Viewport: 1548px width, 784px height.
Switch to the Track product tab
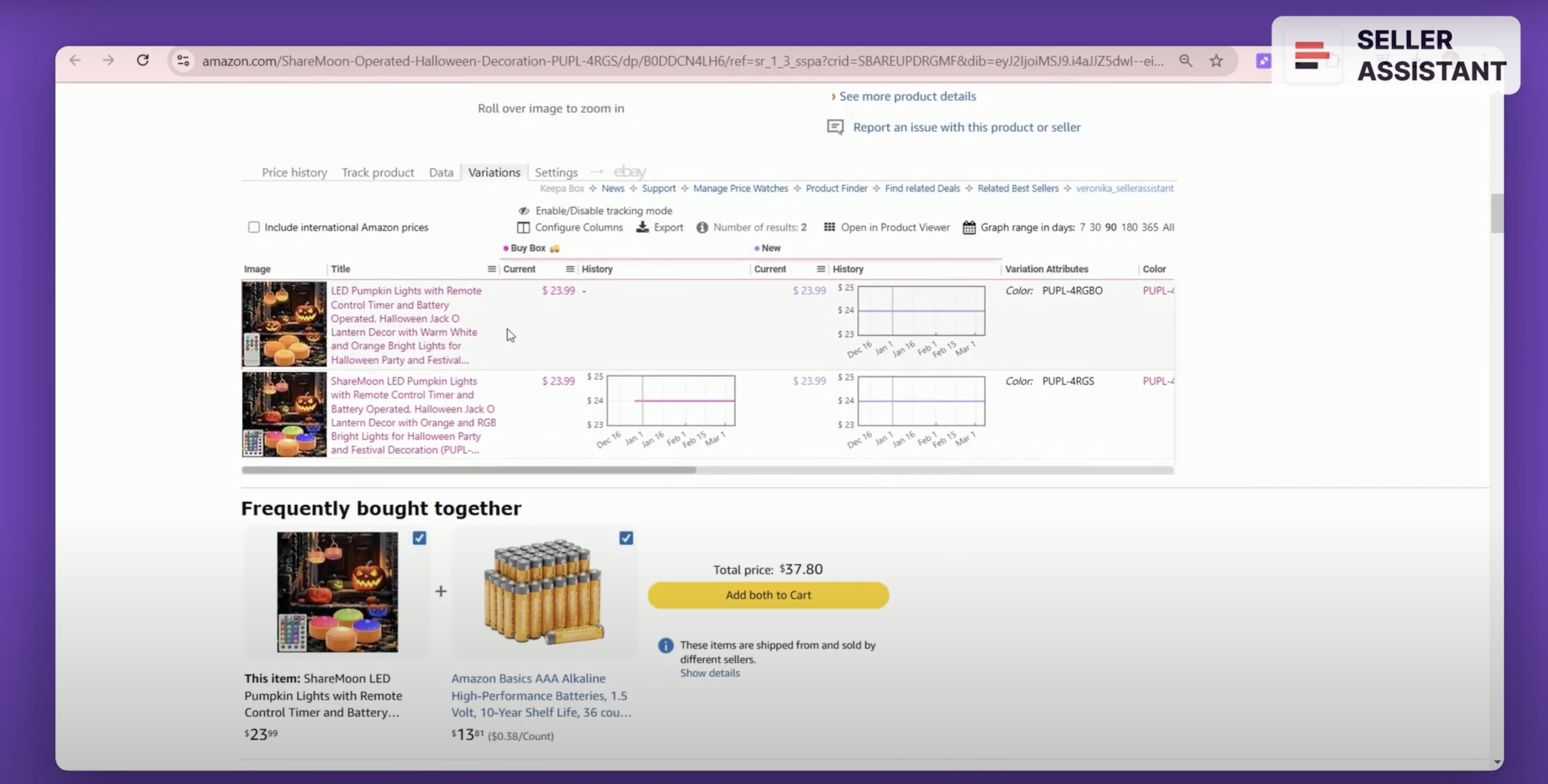coord(377,172)
